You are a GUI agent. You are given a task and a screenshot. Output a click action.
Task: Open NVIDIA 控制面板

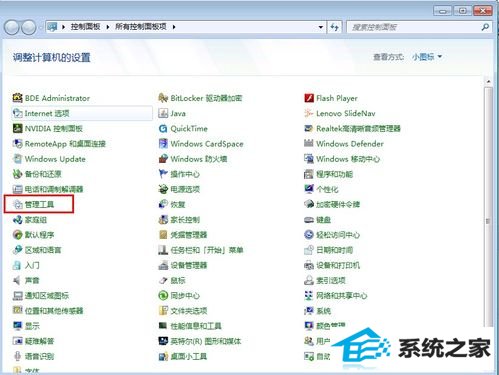click(x=48, y=128)
